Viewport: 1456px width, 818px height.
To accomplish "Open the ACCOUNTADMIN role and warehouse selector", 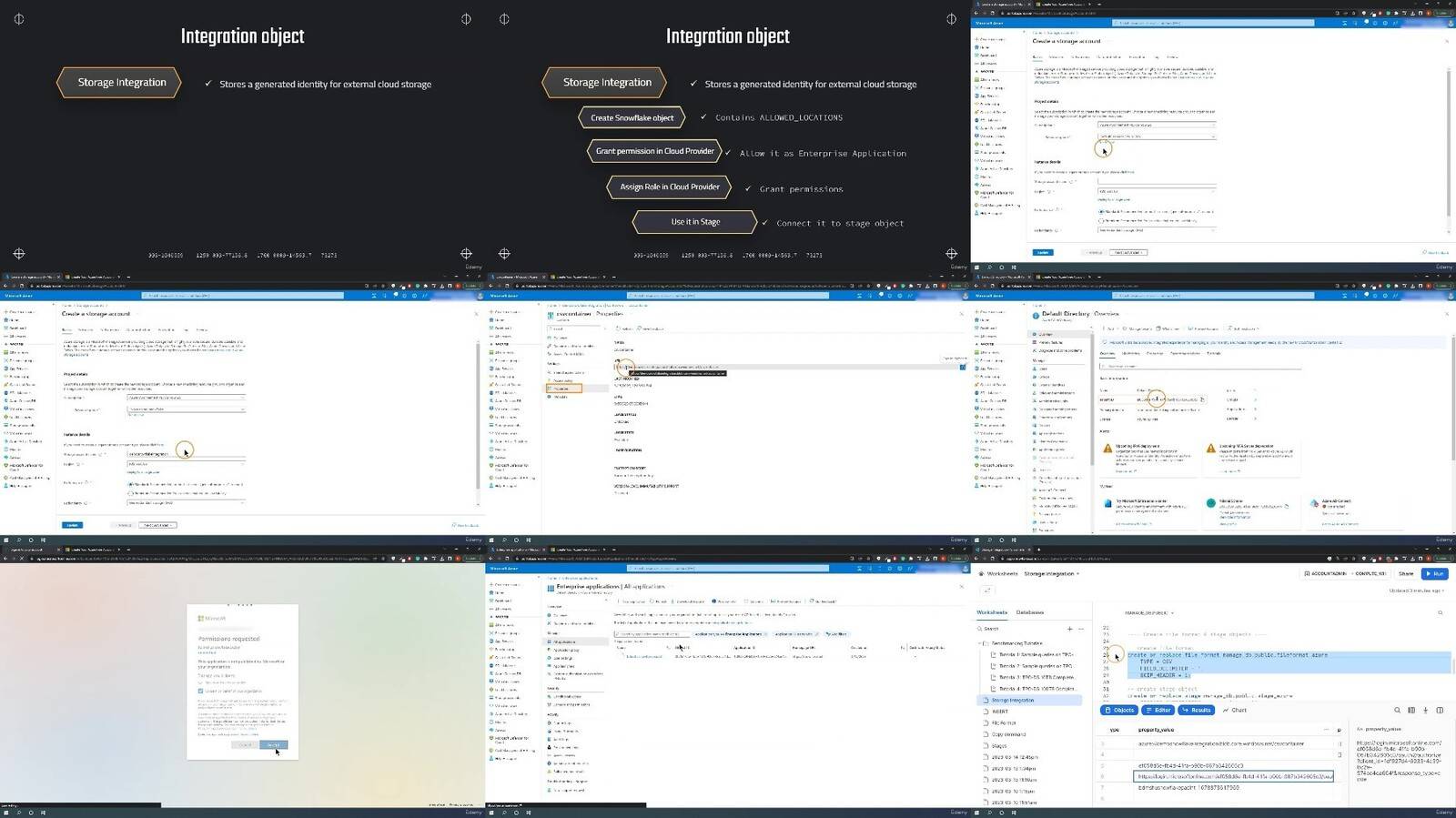I will point(1345,574).
